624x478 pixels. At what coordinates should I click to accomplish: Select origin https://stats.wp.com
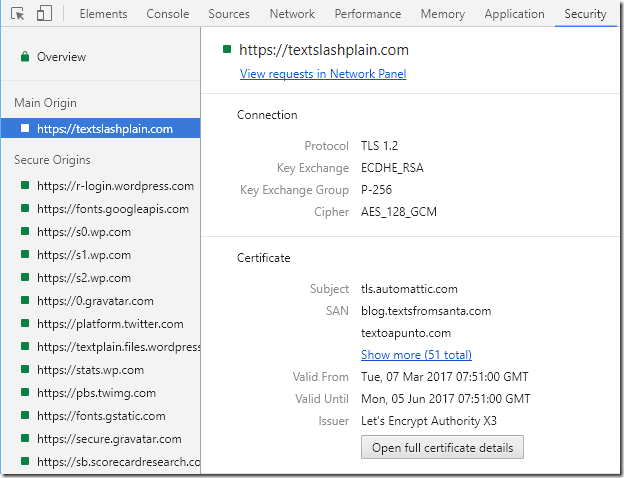coord(101,370)
